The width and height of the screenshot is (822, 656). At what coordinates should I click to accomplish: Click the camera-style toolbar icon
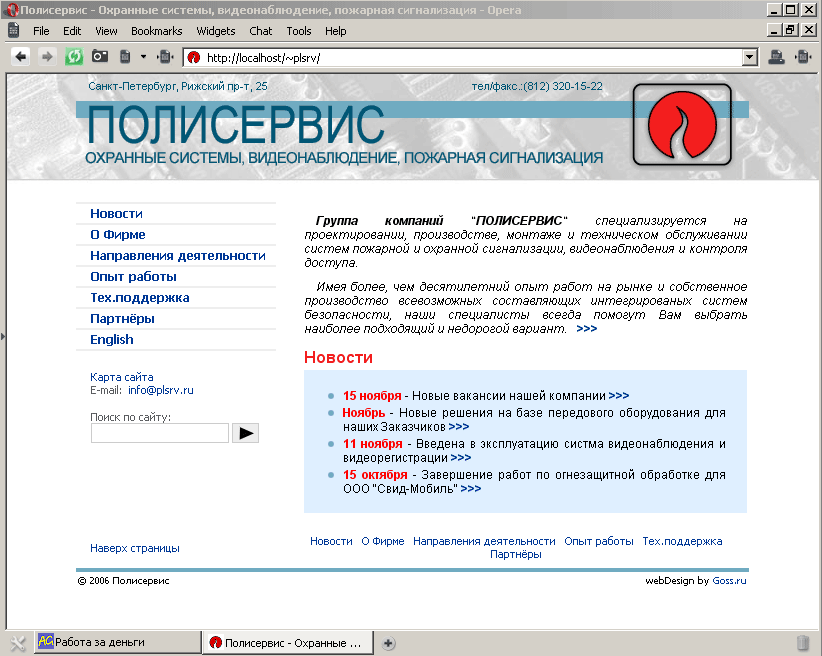pyautogui.click(x=100, y=56)
